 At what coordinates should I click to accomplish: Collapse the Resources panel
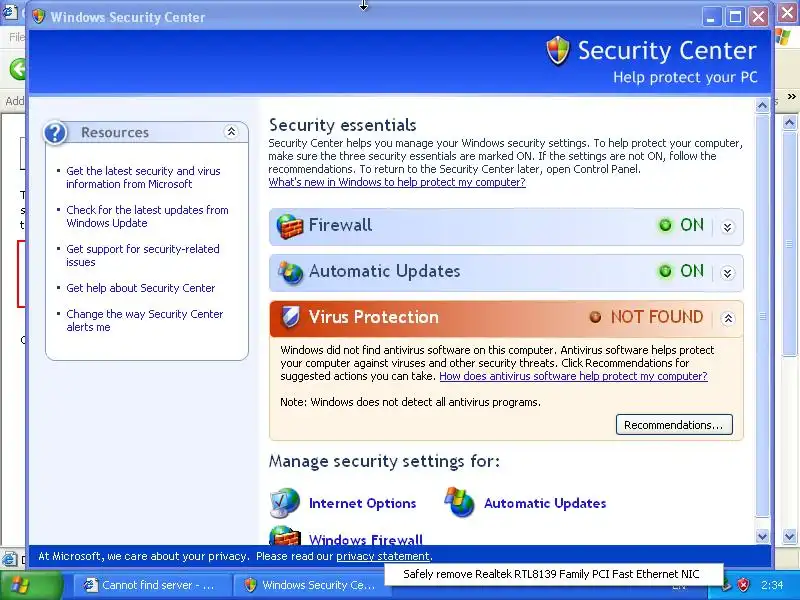tap(231, 132)
